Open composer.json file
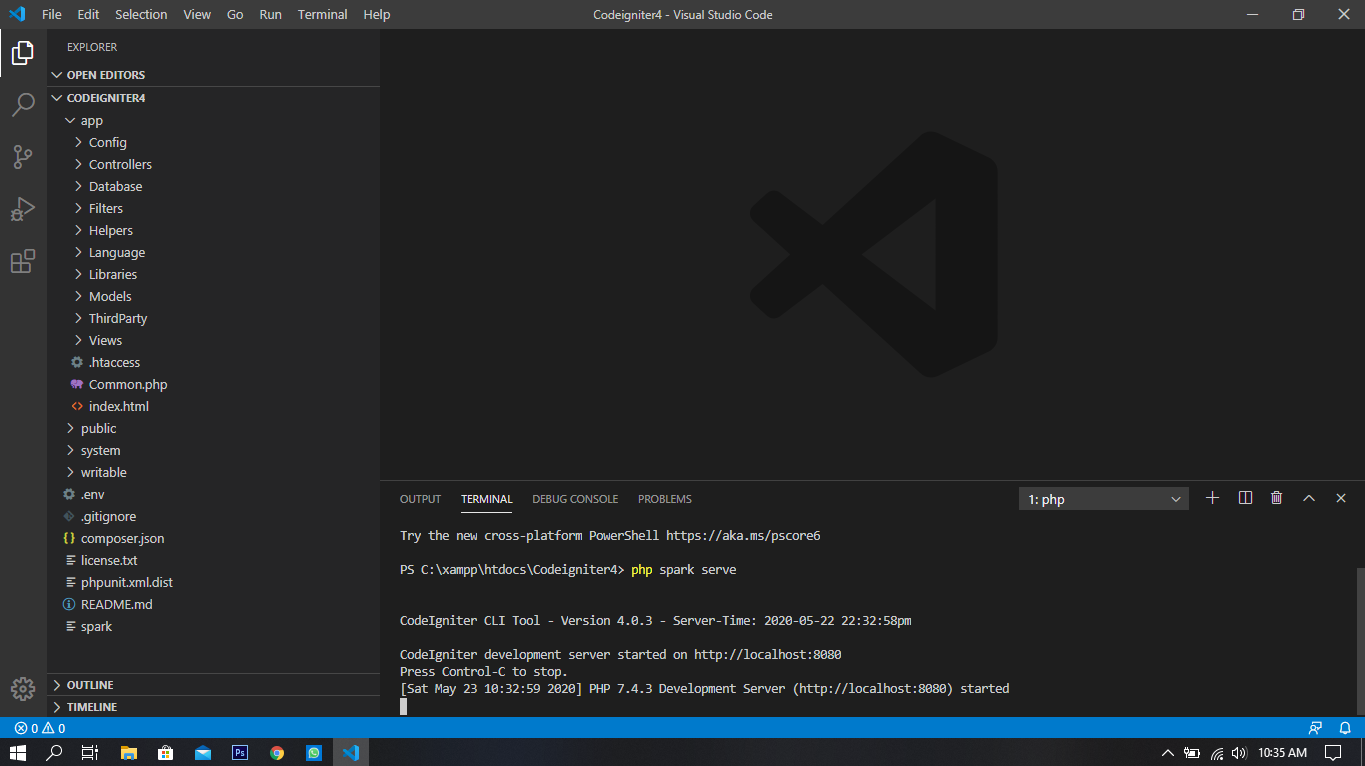Image resolution: width=1365 pixels, height=766 pixels. [x=213, y=538]
